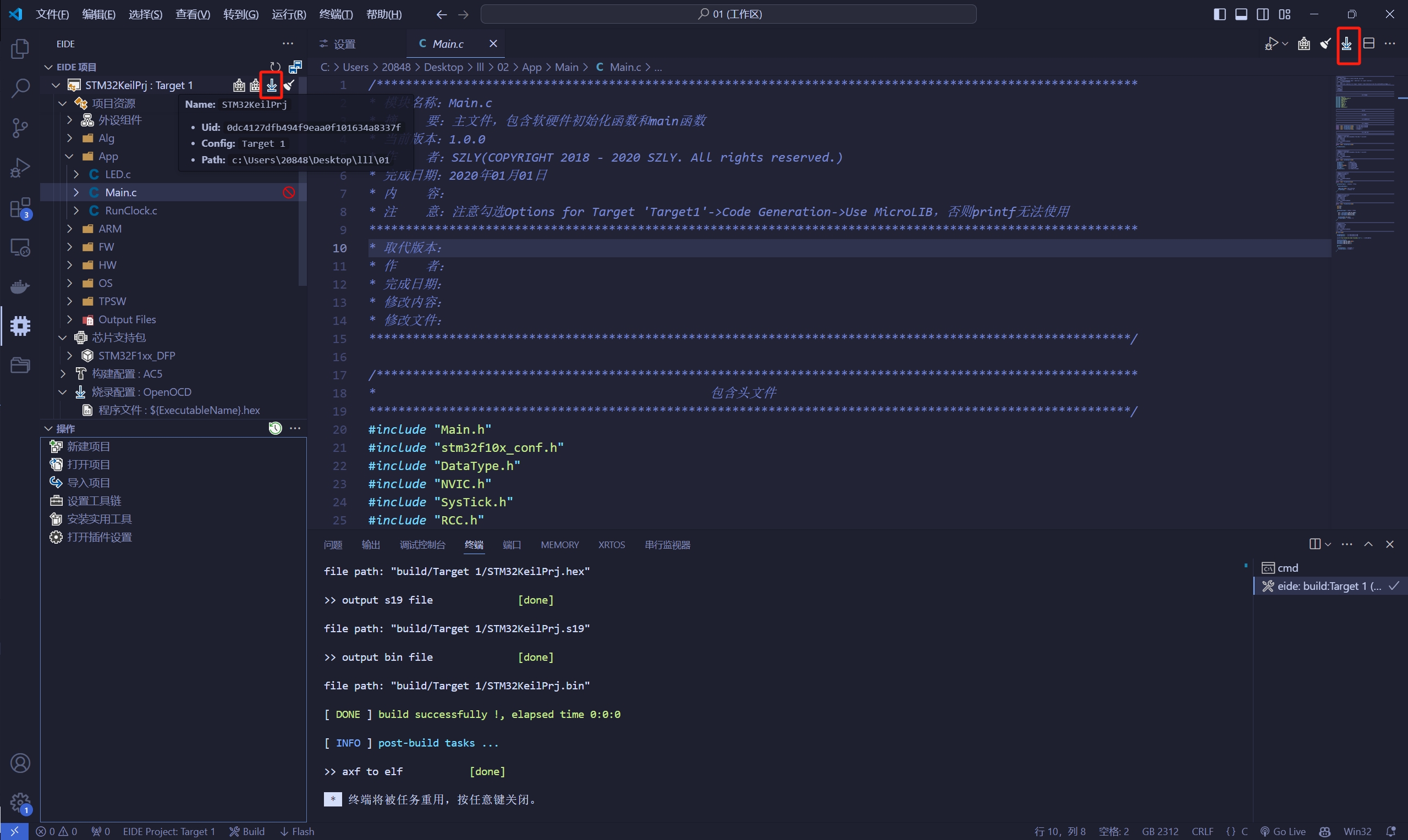Switch to the 输出 panel tab

371,545
